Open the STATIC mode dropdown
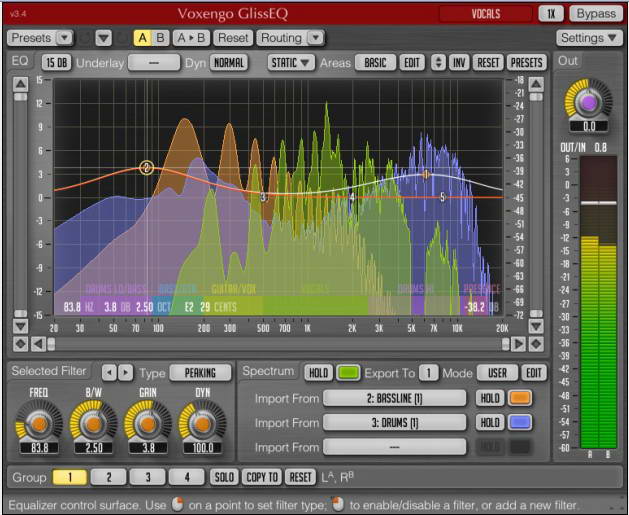 pos(291,62)
